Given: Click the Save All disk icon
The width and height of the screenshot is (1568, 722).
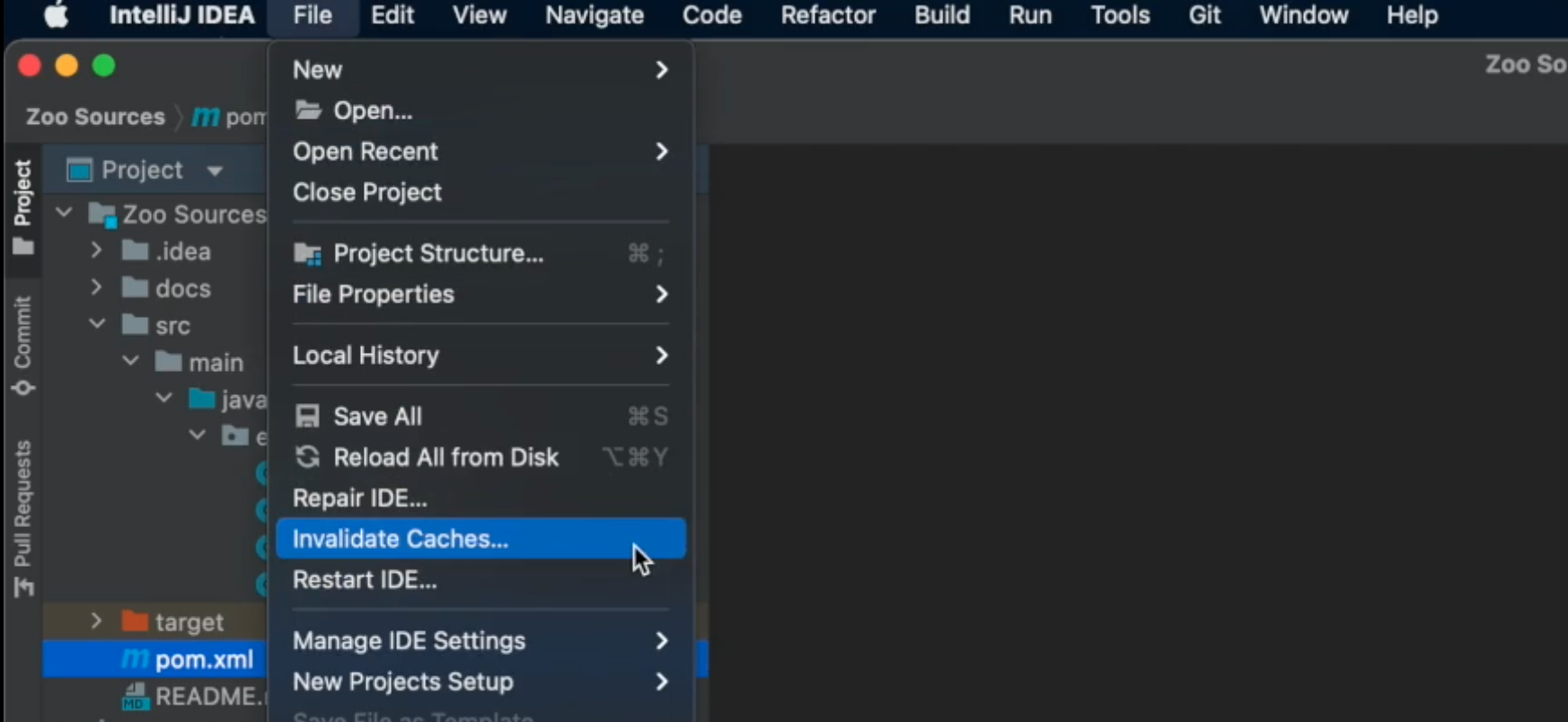Looking at the screenshot, I should (x=308, y=416).
